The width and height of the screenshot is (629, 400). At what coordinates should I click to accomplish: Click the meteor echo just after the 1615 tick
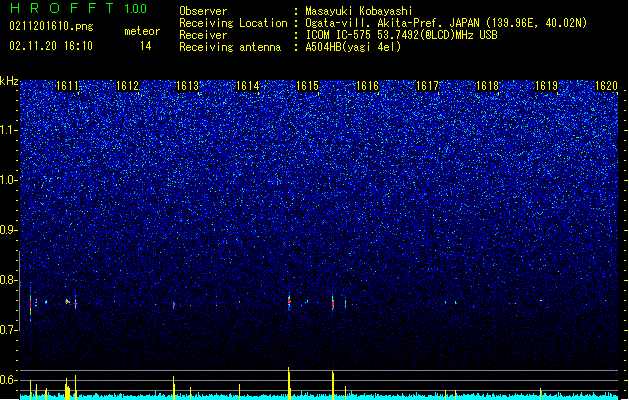pyautogui.click(x=333, y=303)
